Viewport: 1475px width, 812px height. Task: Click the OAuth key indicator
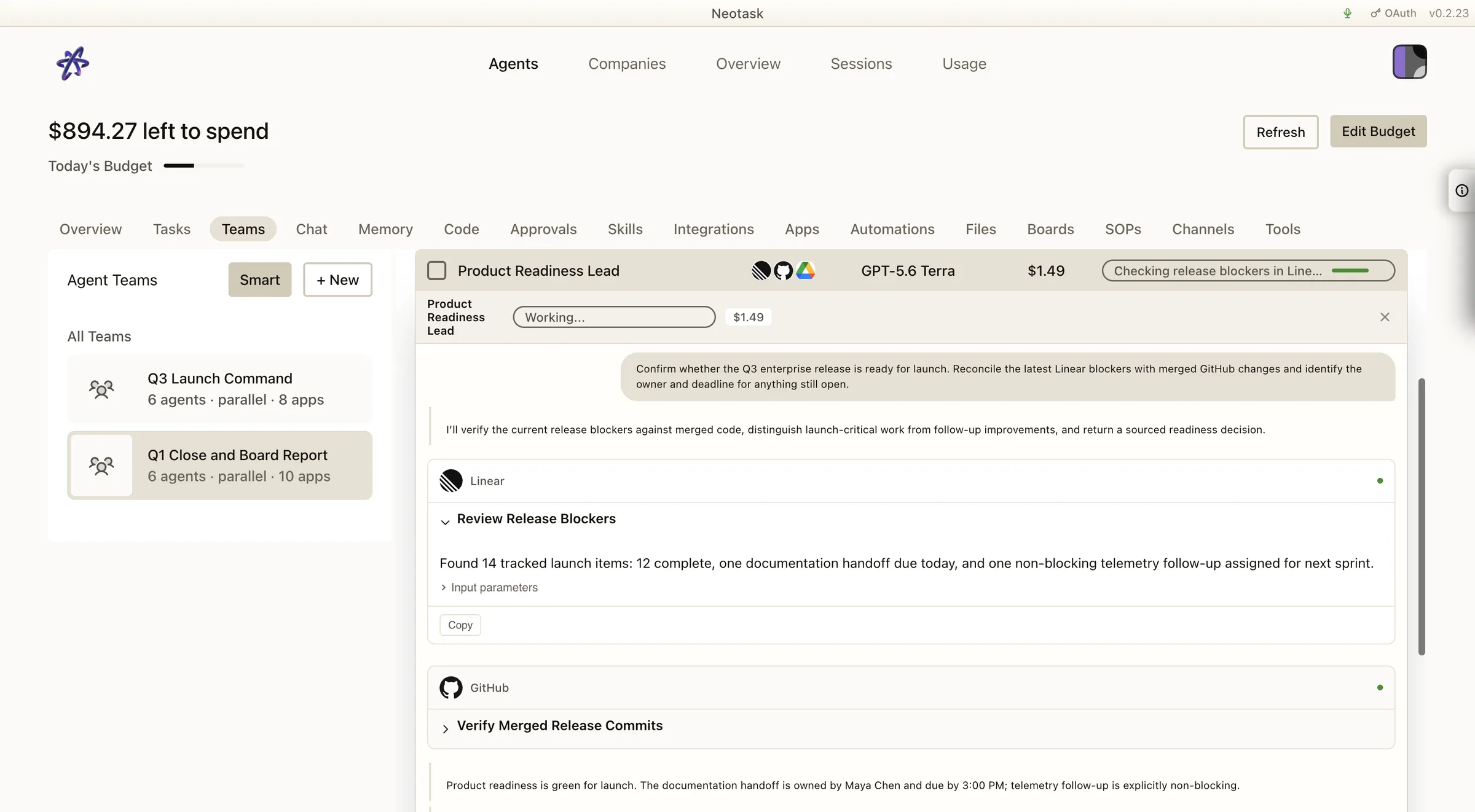point(1393,13)
